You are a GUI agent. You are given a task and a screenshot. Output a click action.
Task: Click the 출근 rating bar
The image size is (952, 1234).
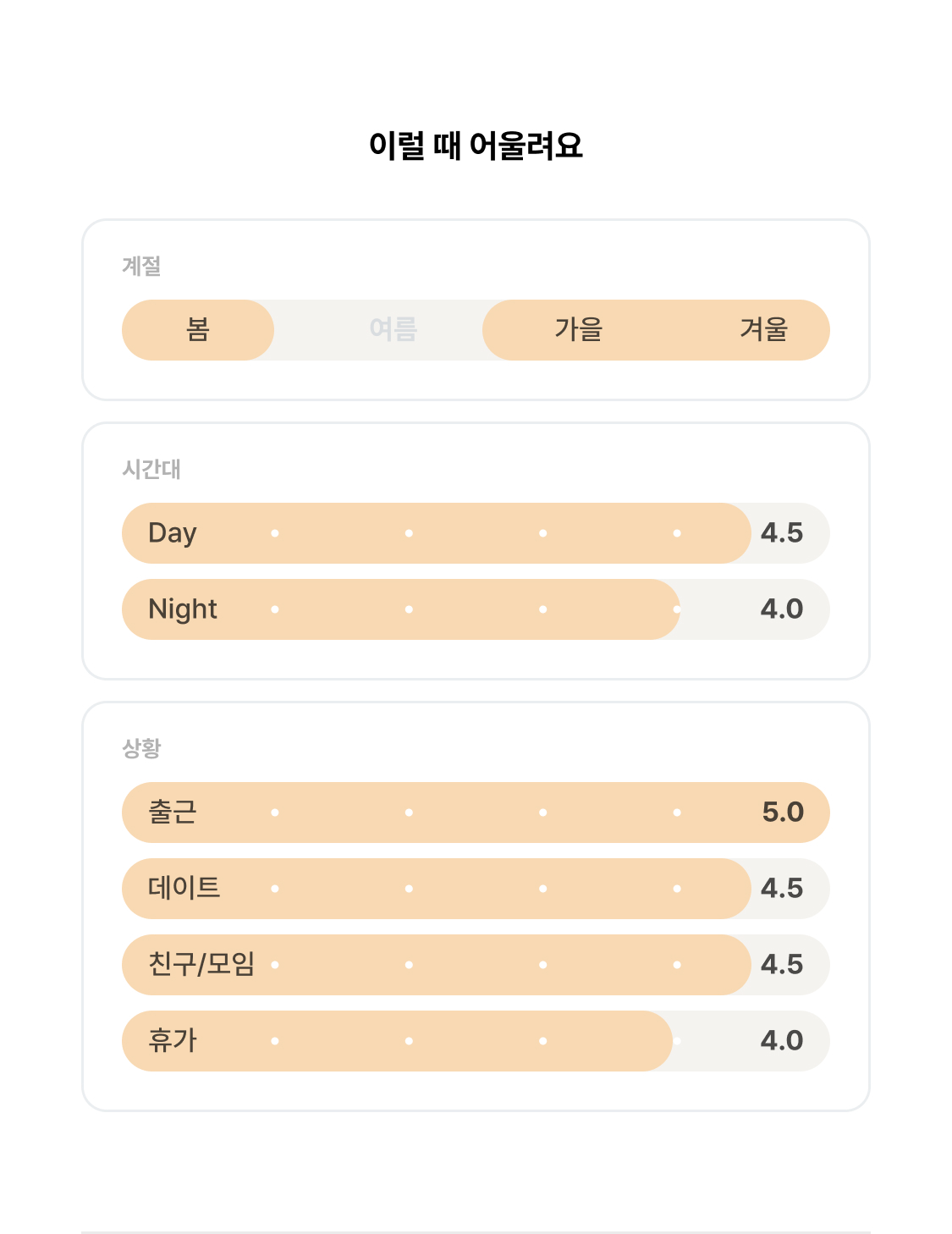pyautogui.click(x=476, y=813)
